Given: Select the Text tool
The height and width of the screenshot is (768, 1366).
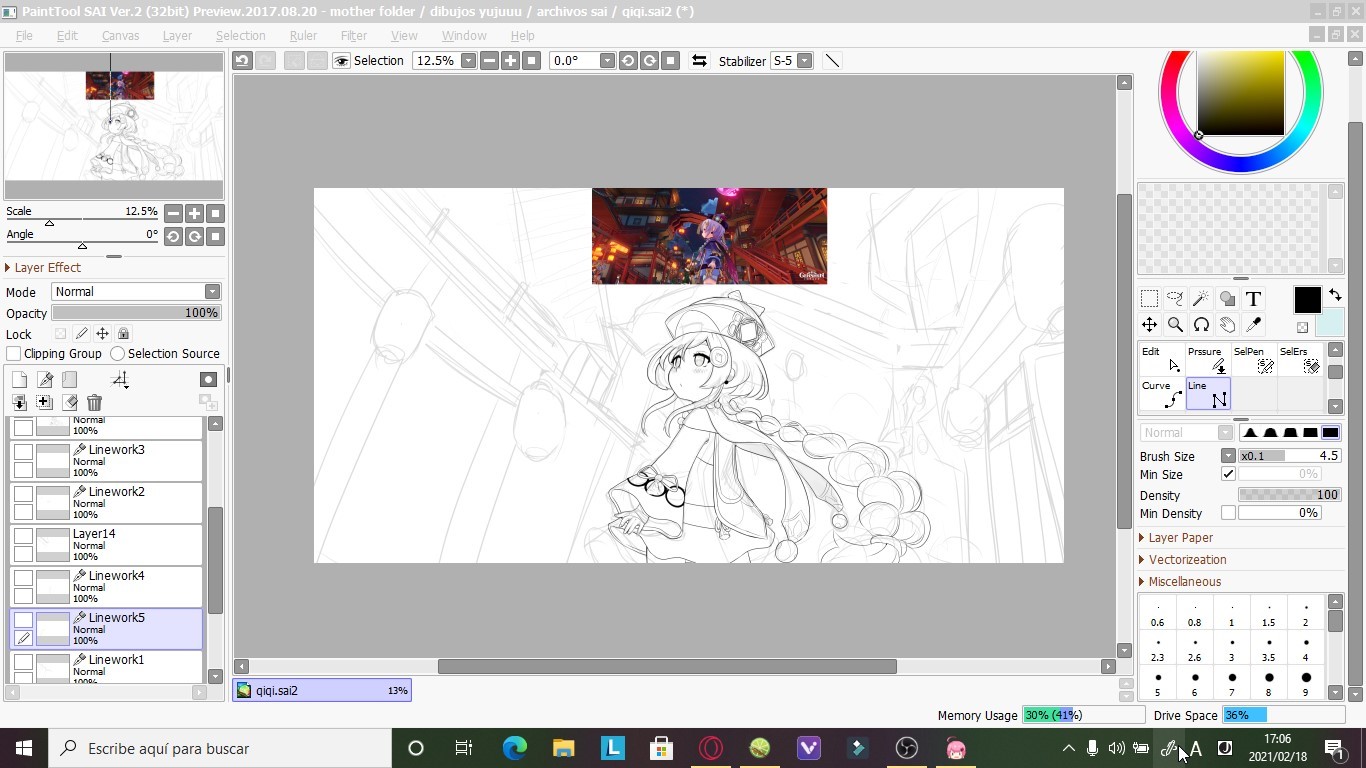Looking at the screenshot, I should click(1253, 299).
